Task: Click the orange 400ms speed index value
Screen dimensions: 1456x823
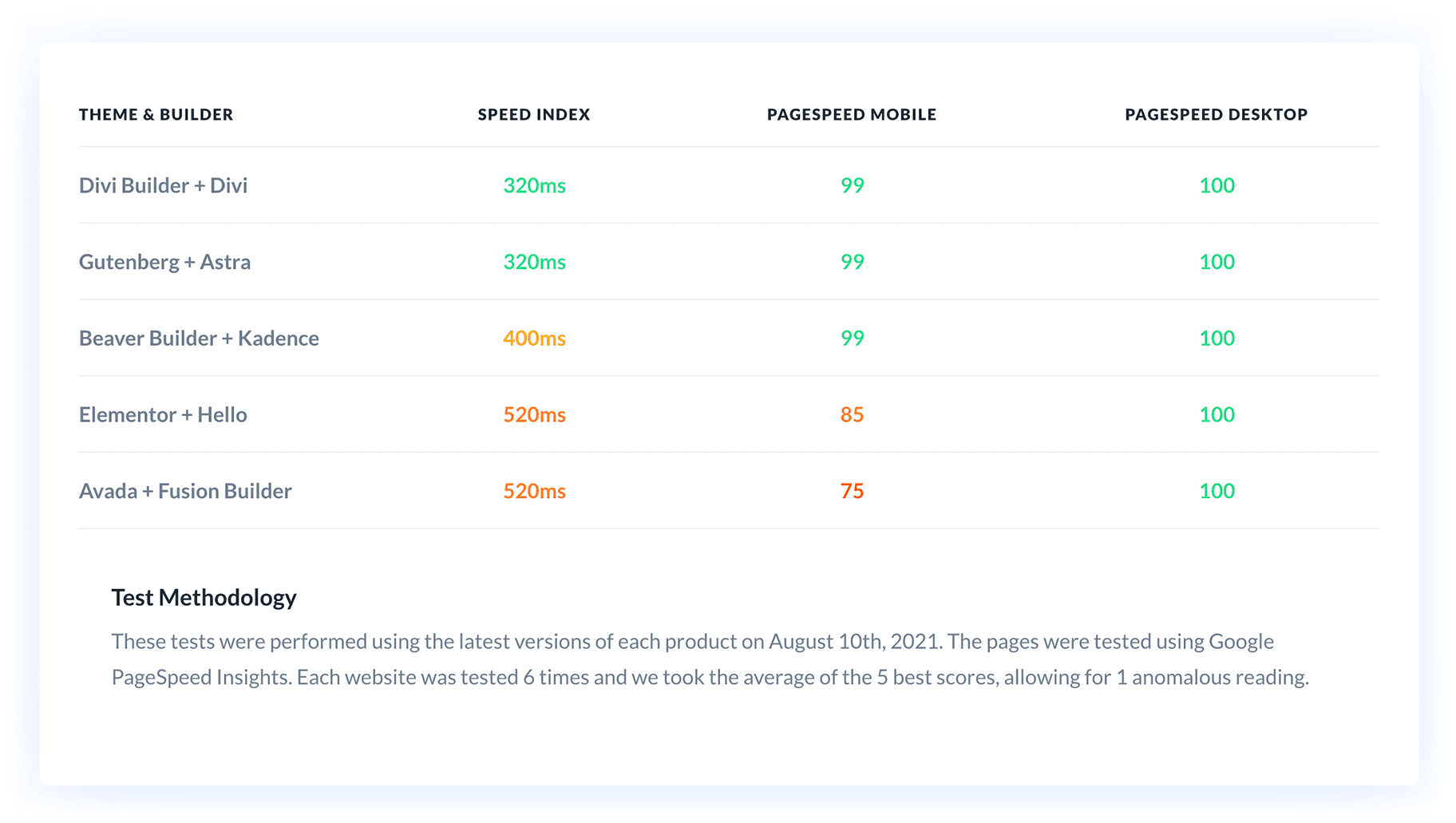Action: (x=534, y=338)
